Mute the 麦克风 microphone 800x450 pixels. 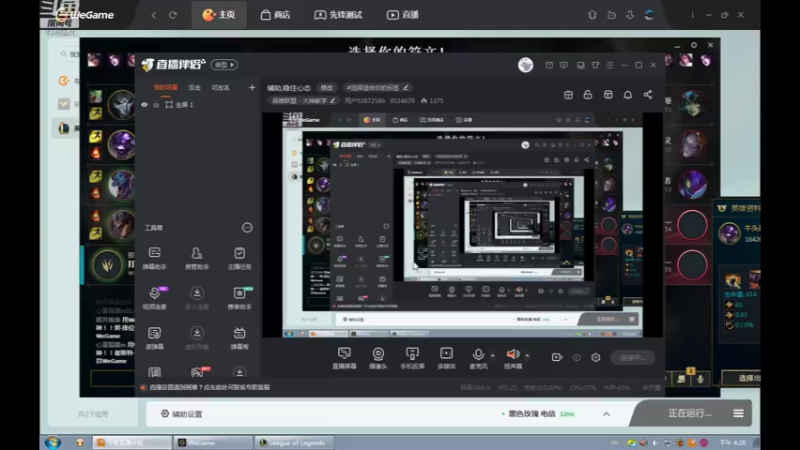[478, 358]
